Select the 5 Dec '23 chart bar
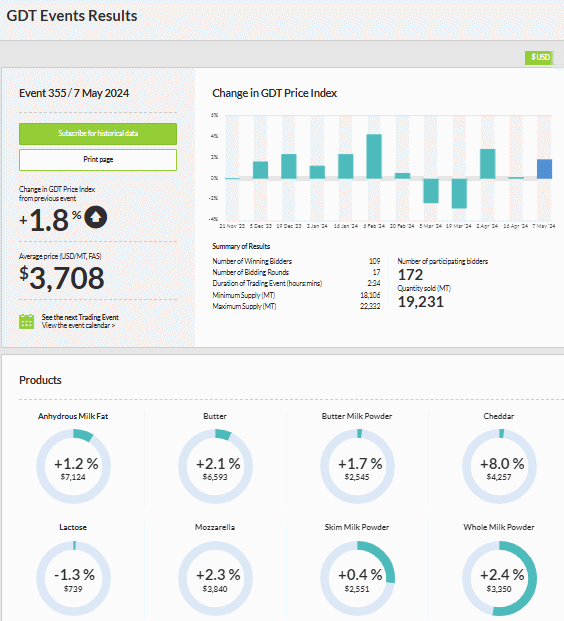Image resolution: width=564 pixels, height=621 pixels. click(260, 170)
